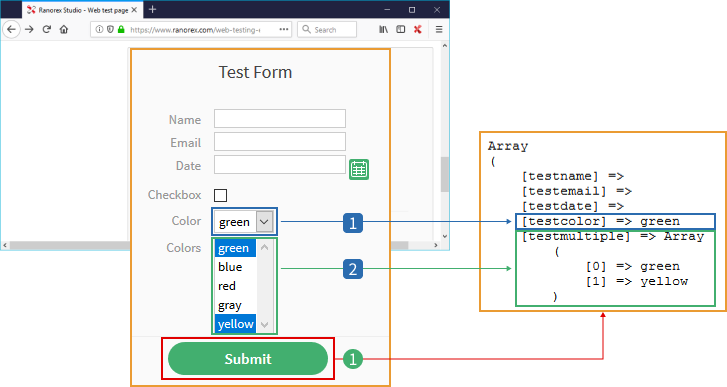Minimize the browser window
Image resolution: width=727 pixels, height=387 pixels.
click(x=387, y=9)
